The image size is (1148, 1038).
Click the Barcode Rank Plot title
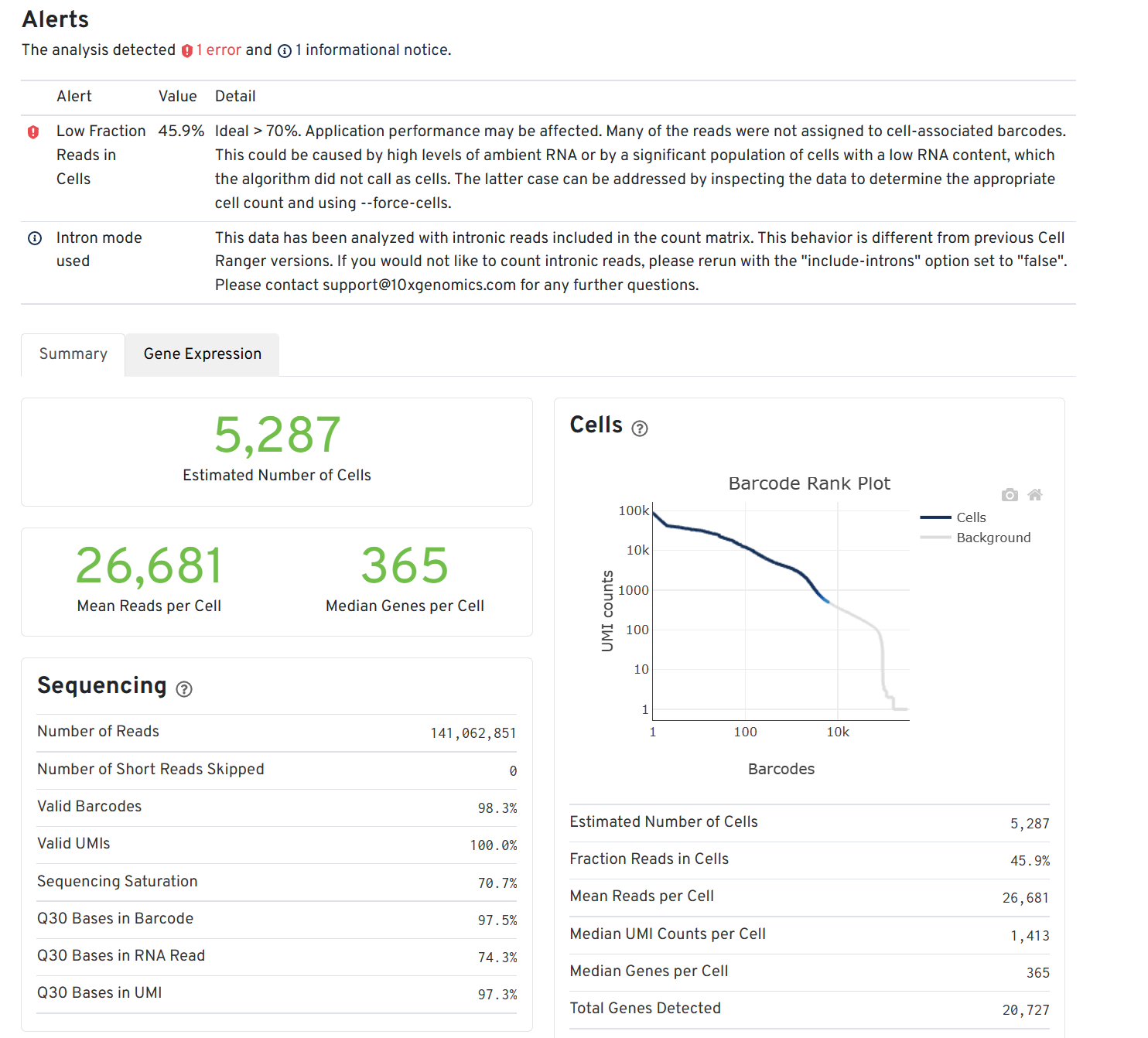(x=809, y=483)
